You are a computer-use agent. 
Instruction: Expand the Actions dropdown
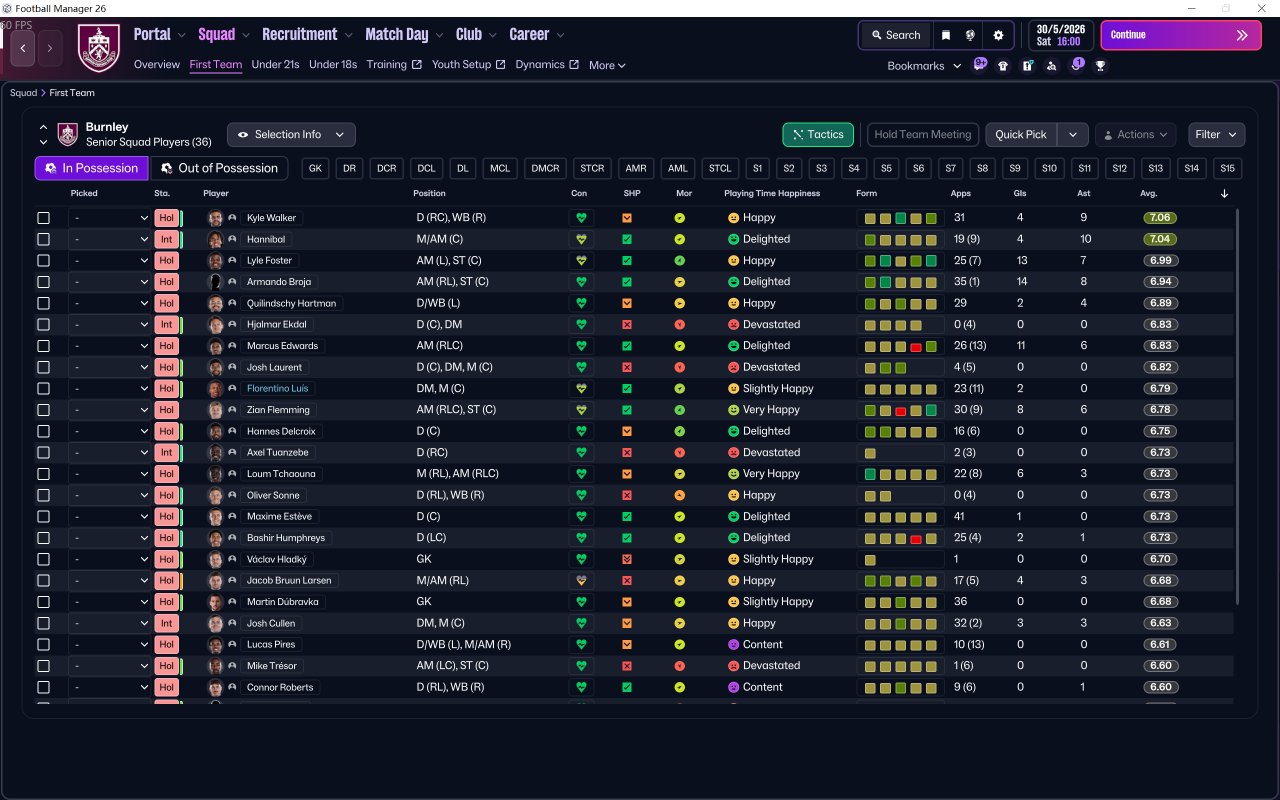coord(1136,134)
